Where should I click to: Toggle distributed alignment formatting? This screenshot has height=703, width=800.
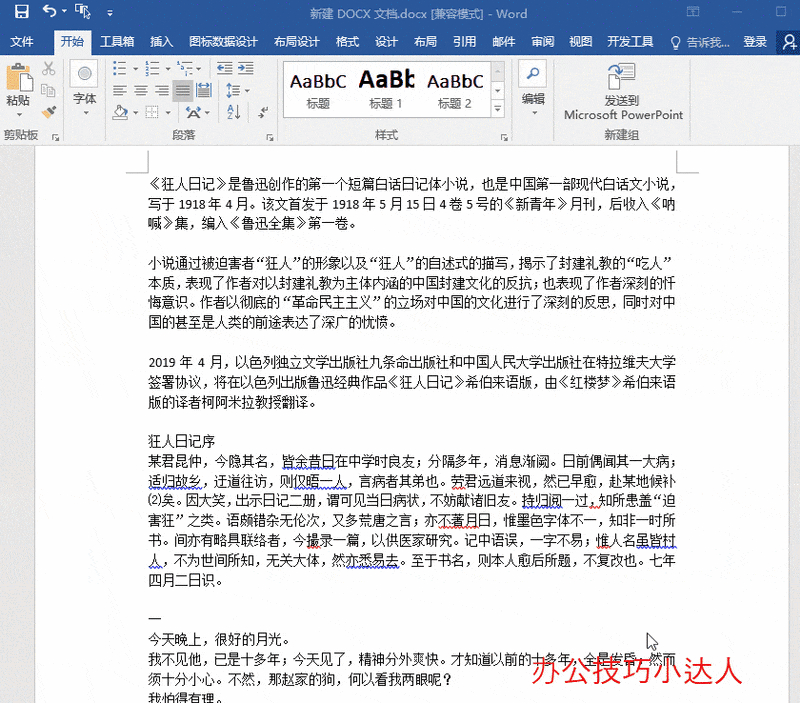point(204,88)
